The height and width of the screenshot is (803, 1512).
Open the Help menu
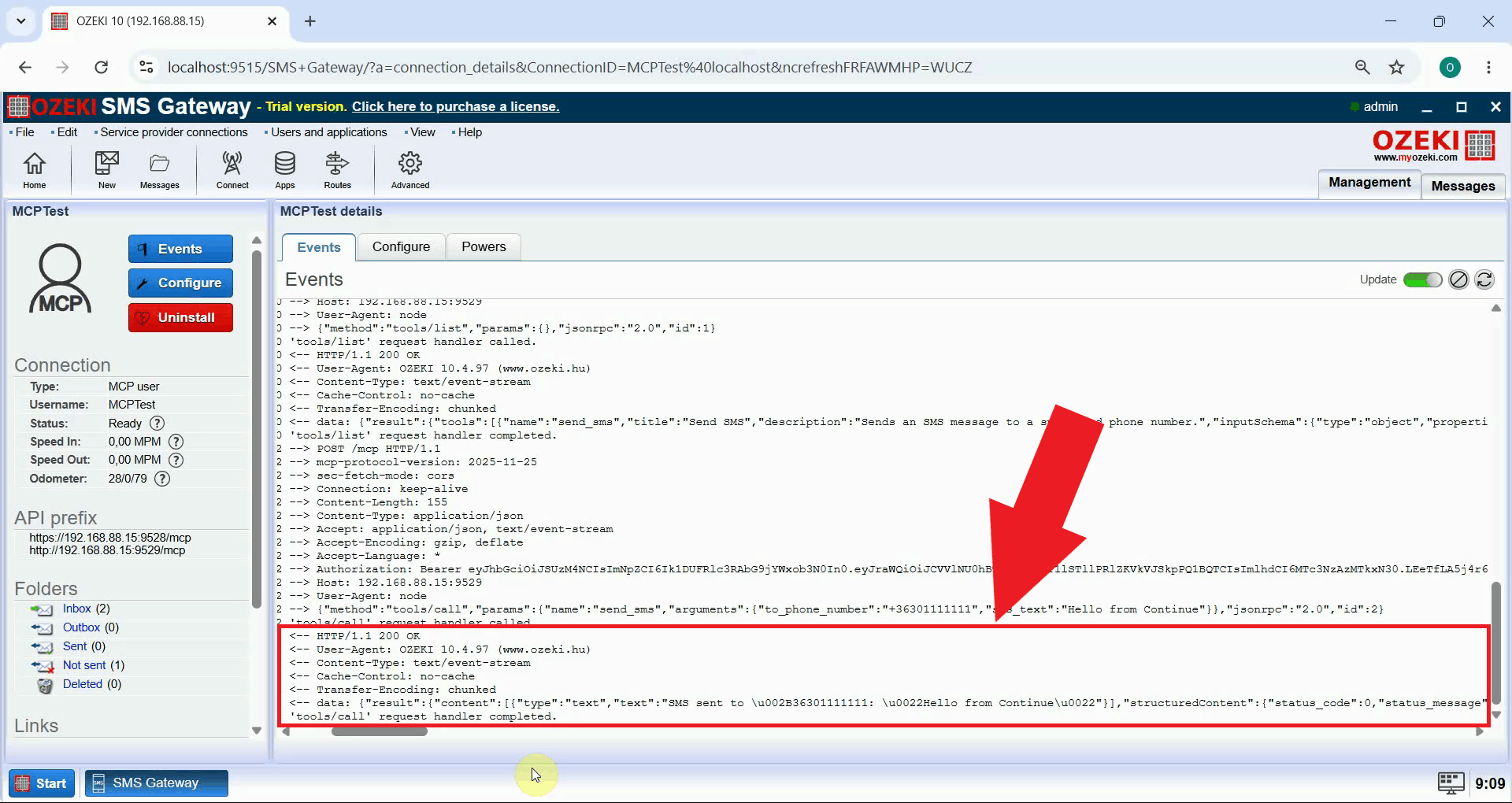[469, 132]
